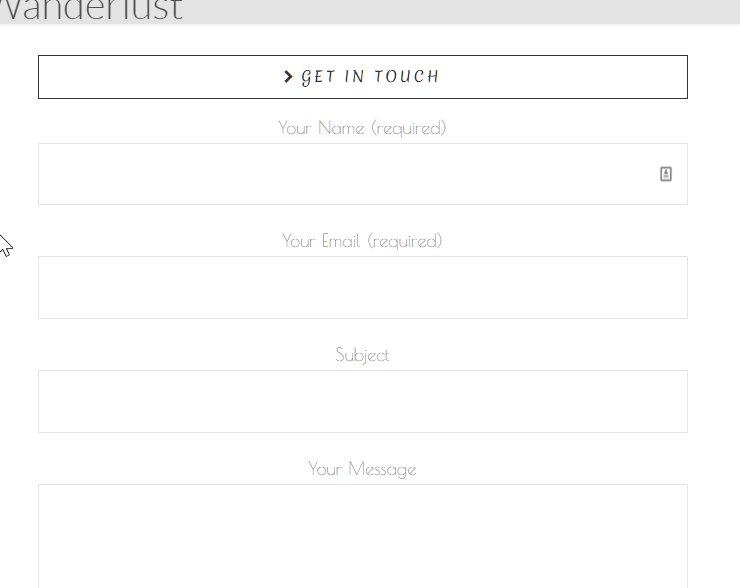Click the word "GET" in the heading
This screenshot has height=588, width=740.
(x=319, y=77)
